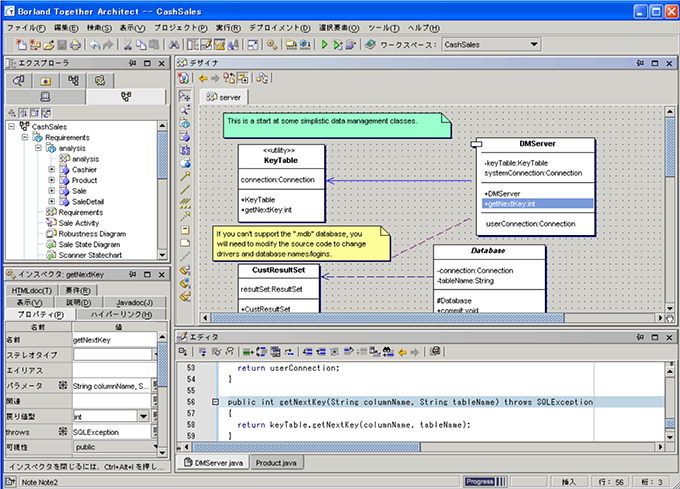
Task: Expand the Cashier package in the tree
Action: point(51,170)
